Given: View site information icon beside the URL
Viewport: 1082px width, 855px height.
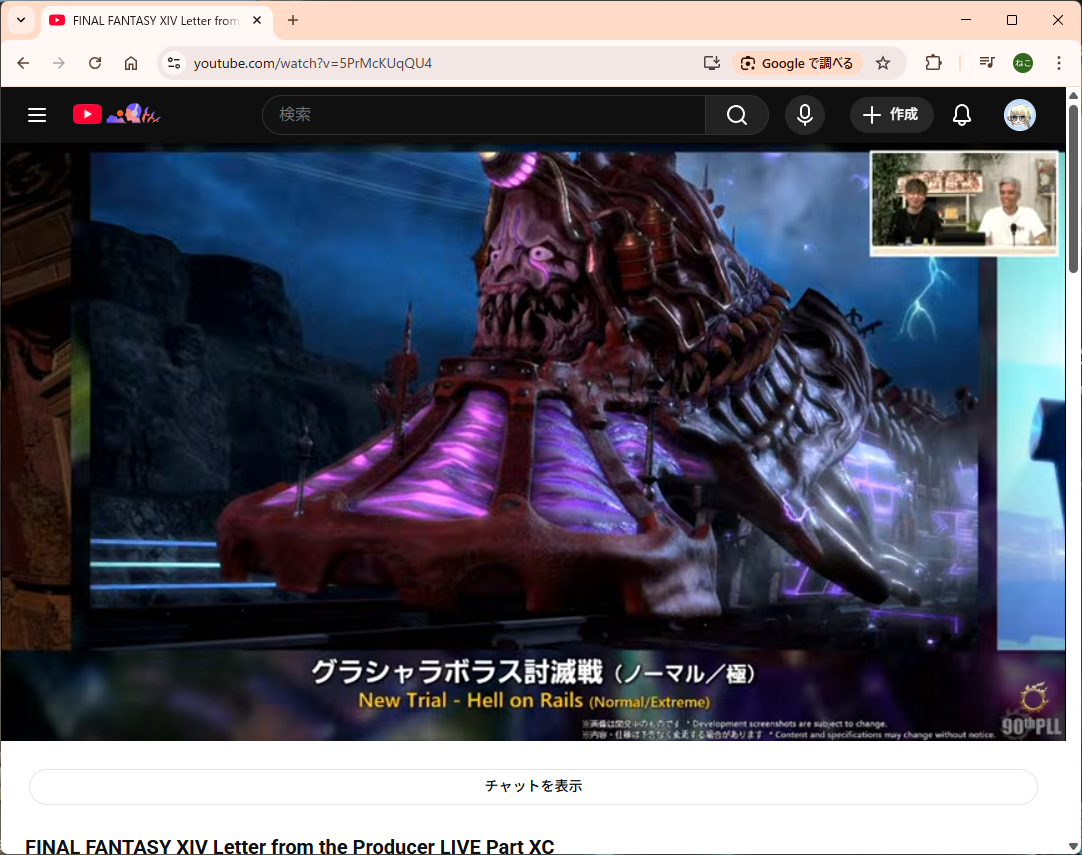Looking at the screenshot, I should coord(174,63).
